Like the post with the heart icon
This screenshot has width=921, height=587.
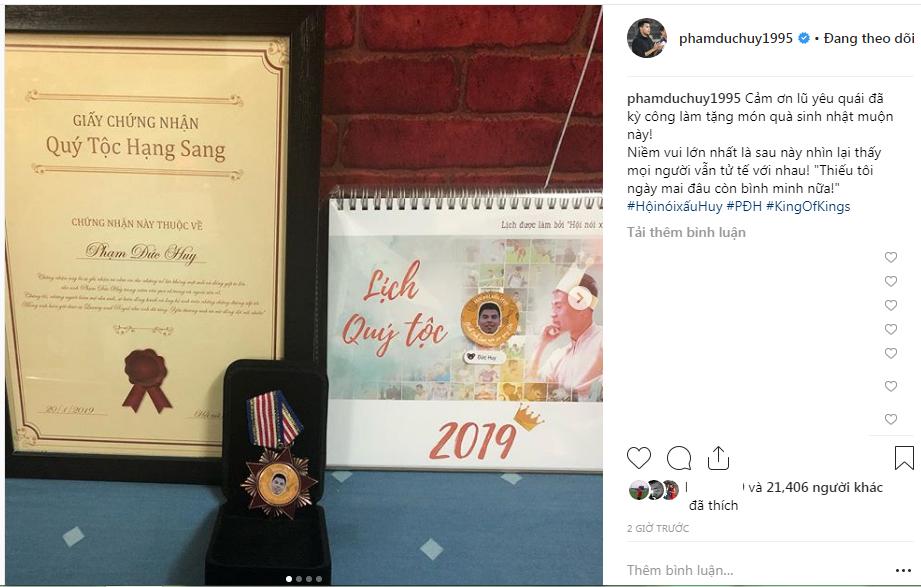click(x=638, y=458)
